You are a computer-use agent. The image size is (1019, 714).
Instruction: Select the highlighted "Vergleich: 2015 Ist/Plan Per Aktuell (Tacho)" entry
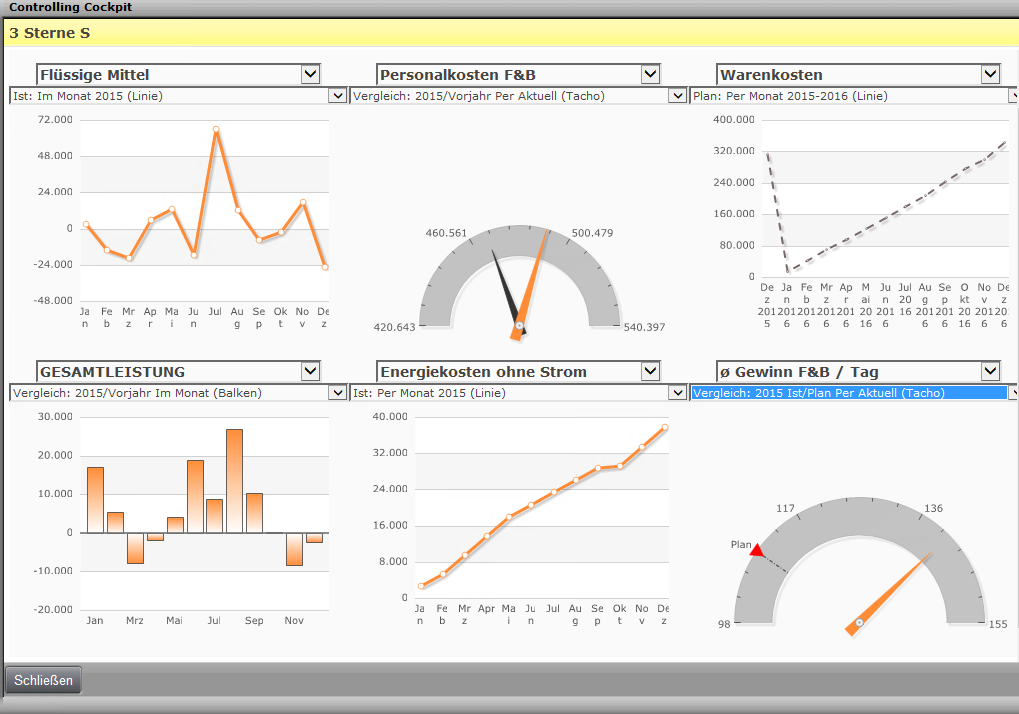pyautogui.click(x=850, y=392)
